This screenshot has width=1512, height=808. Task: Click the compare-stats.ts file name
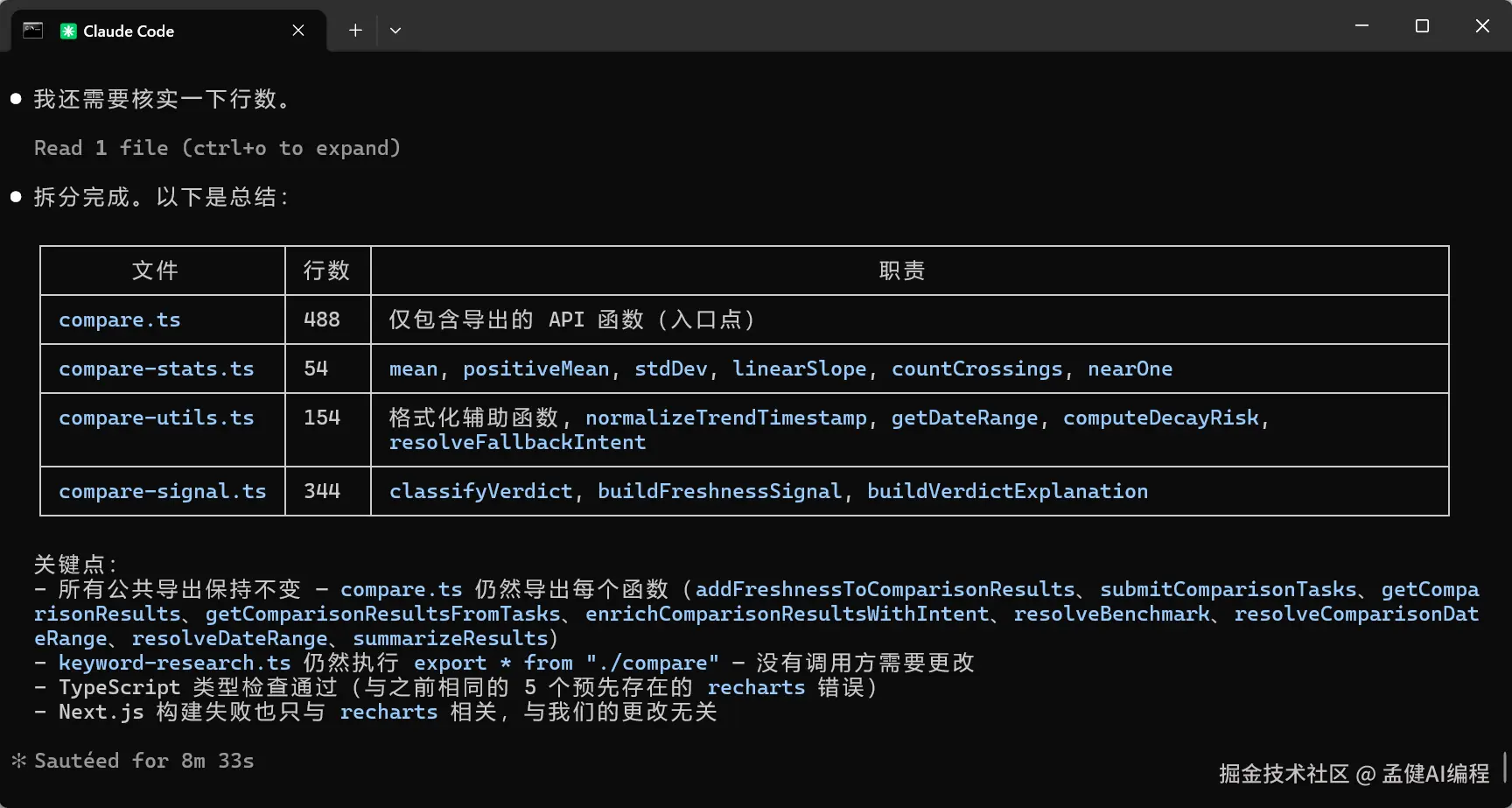[x=157, y=369]
